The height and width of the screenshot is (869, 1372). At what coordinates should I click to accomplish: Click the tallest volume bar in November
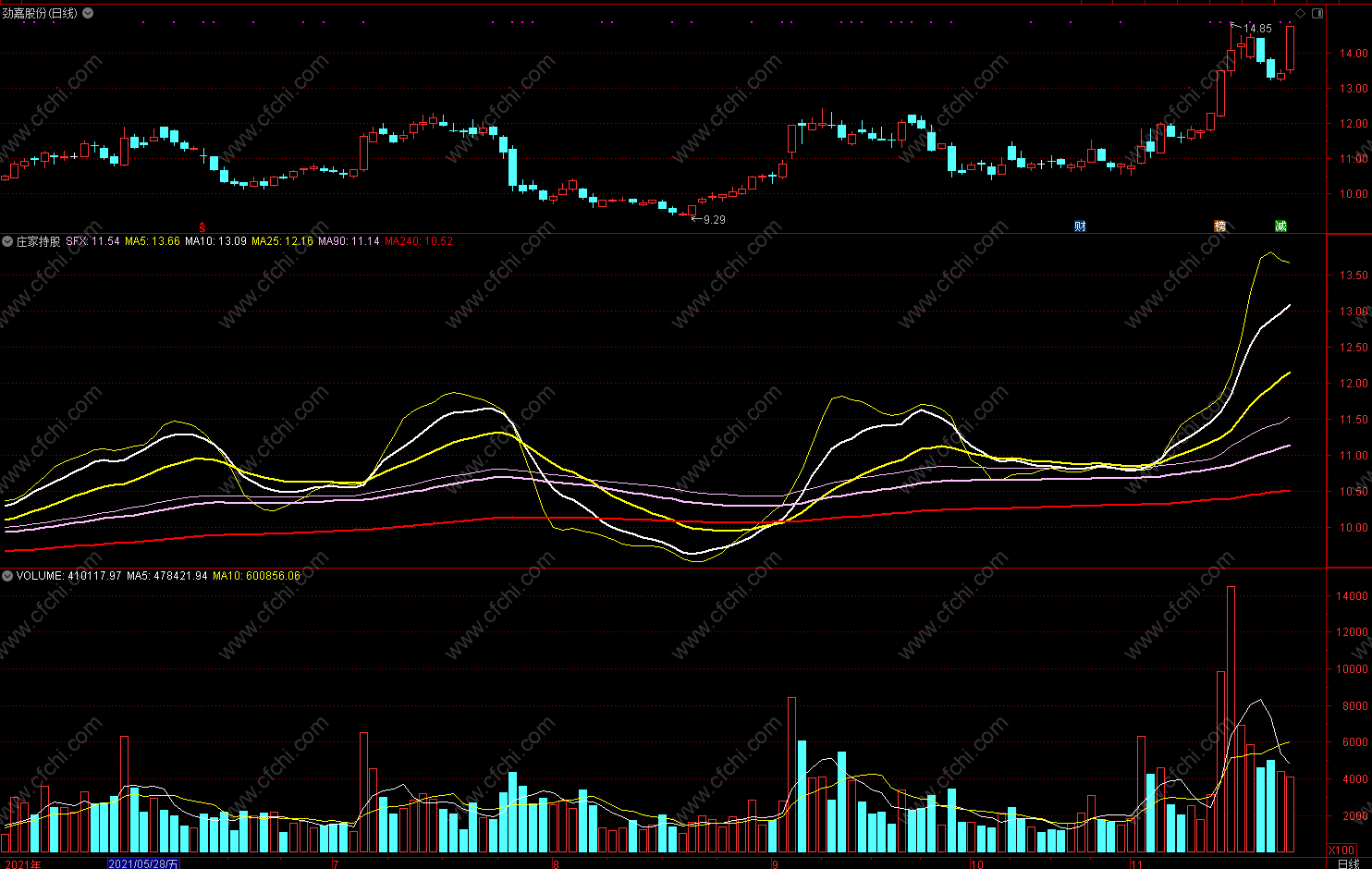coord(1231,719)
